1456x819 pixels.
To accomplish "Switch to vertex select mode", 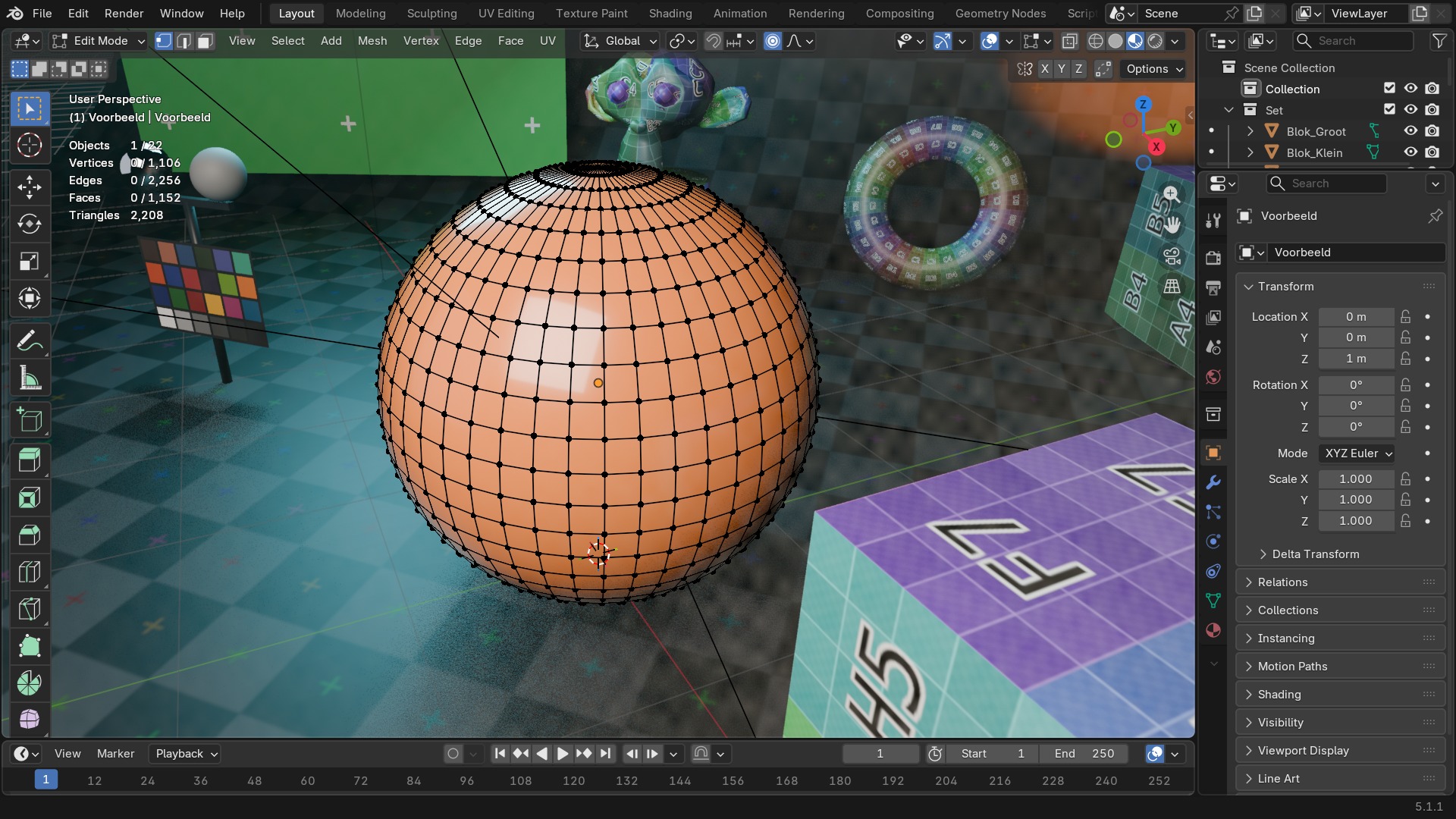I will coord(163,41).
